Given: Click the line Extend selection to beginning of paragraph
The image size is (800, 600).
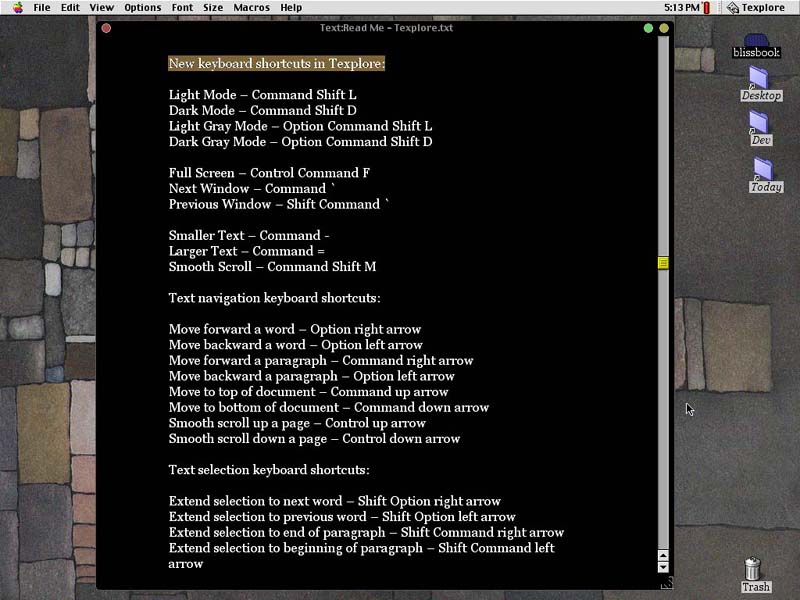Looking at the screenshot, I should 362,556.
